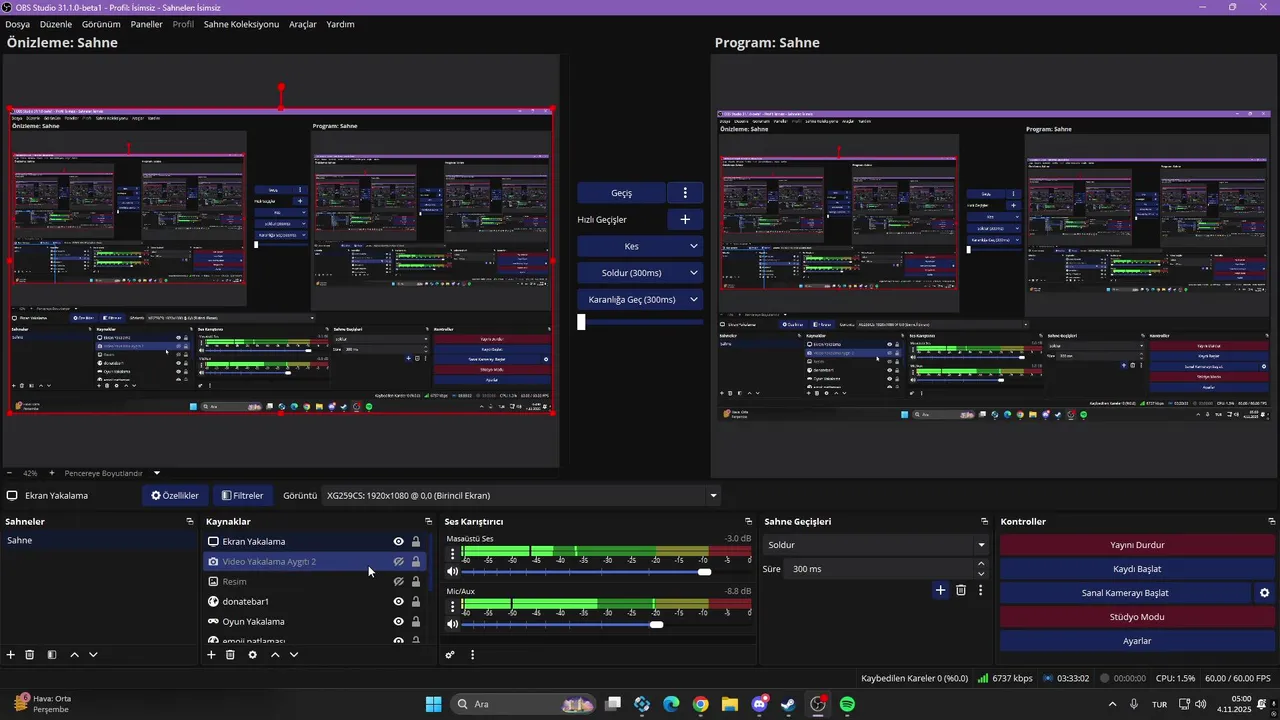This screenshot has width=1280, height=720.
Task: Undock the Sahneler panel
Action: pyautogui.click(x=190, y=521)
